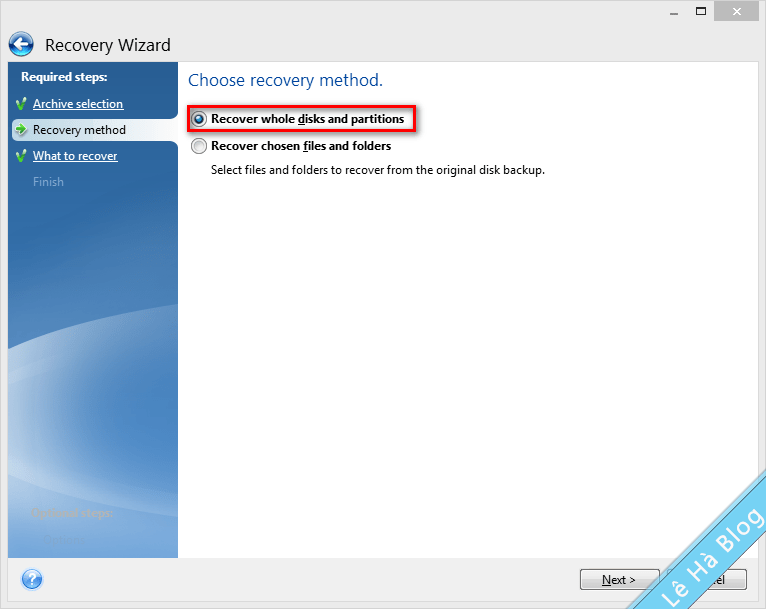766x609 pixels.
Task: Click the Recovery Wizard title text
Action: tap(108, 45)
